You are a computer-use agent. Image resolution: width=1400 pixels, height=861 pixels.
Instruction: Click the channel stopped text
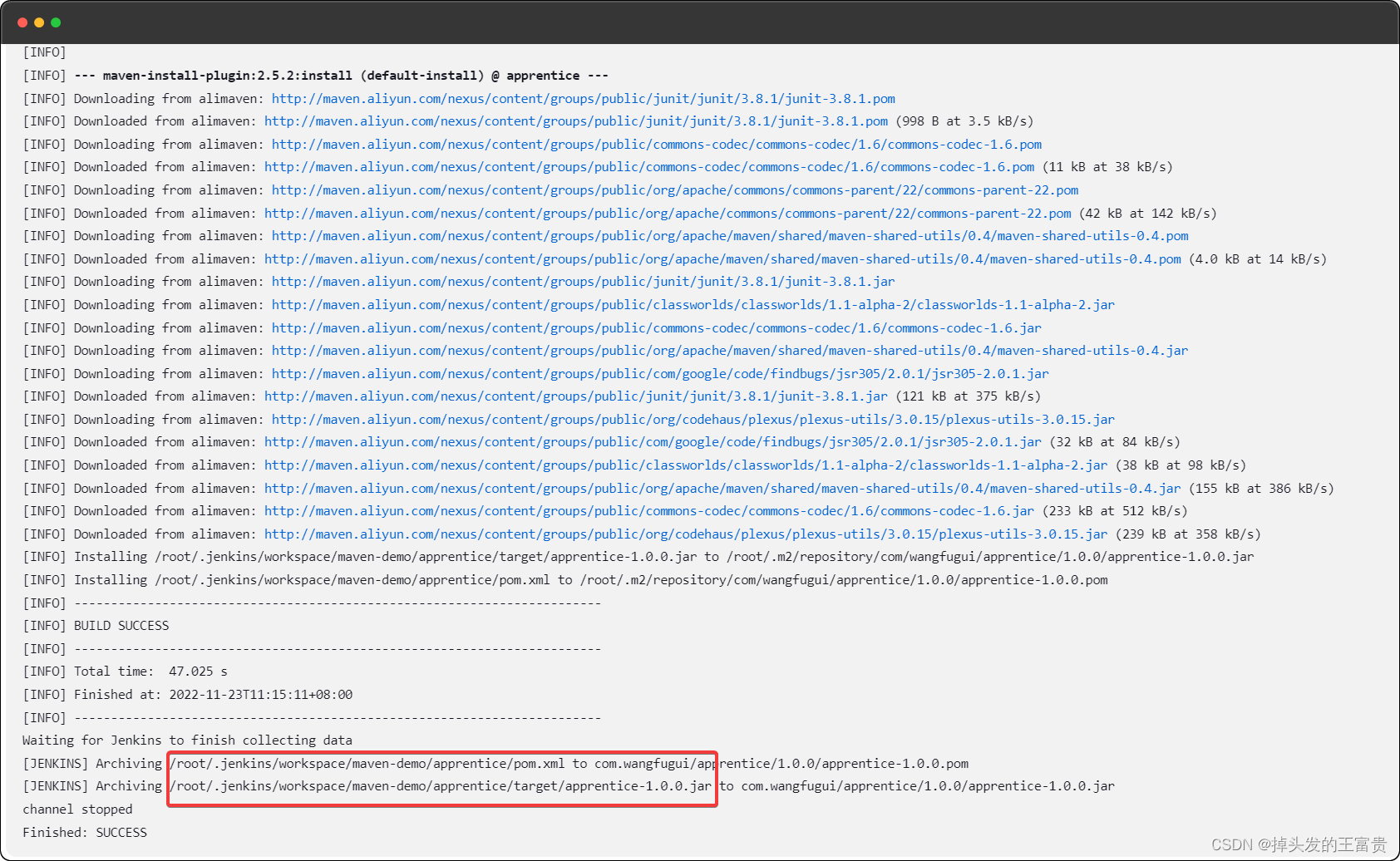coord(77,809)
